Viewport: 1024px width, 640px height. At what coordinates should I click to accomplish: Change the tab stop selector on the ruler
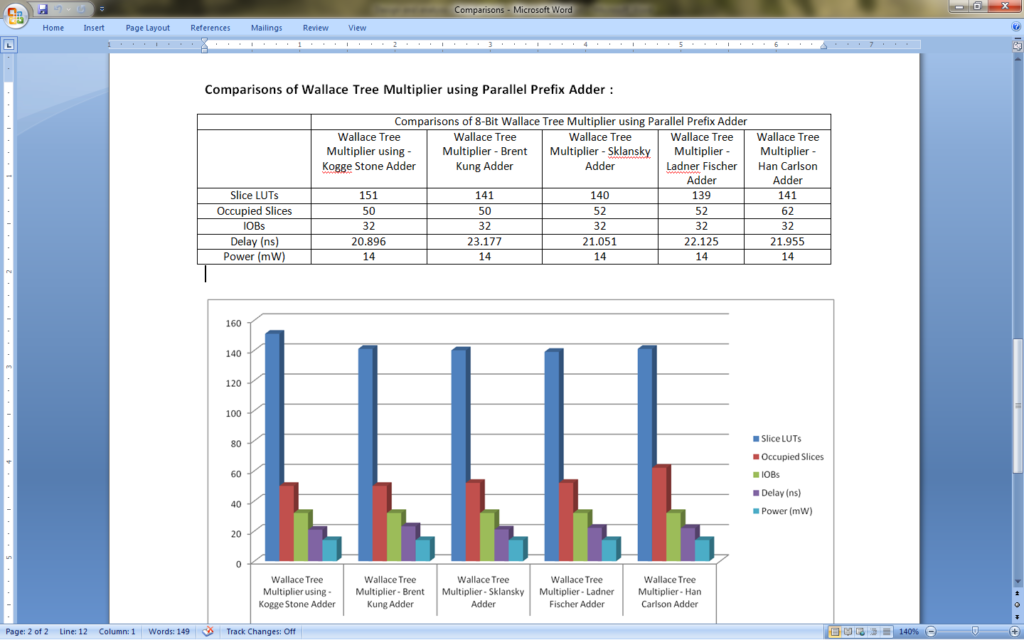[10, 44]
